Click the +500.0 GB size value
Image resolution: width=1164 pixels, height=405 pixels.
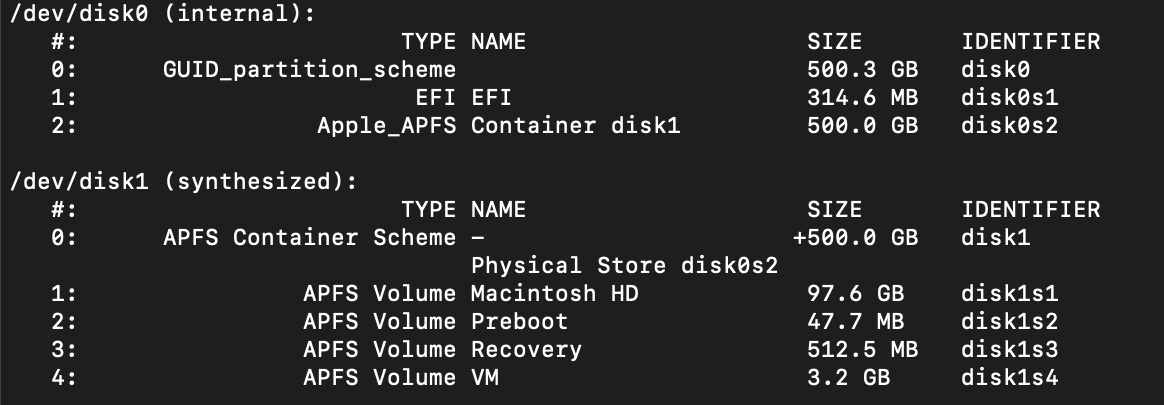(x=855, y=238)
